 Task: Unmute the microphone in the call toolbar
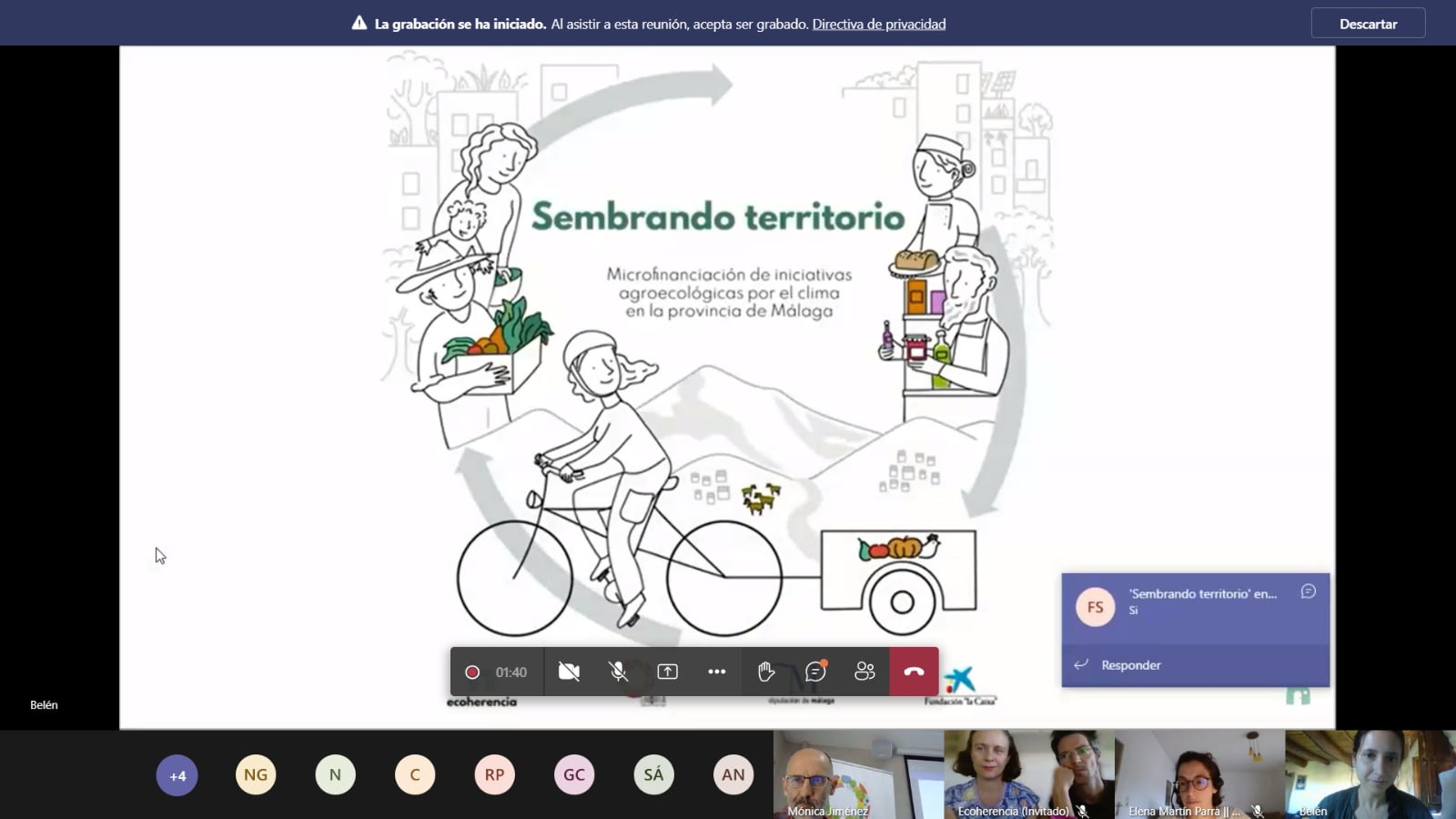[618, 672]
